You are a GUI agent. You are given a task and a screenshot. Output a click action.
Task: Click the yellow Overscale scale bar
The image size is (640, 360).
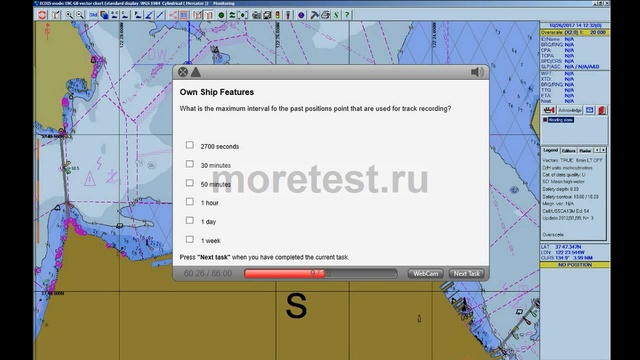(x=574, y=32)
